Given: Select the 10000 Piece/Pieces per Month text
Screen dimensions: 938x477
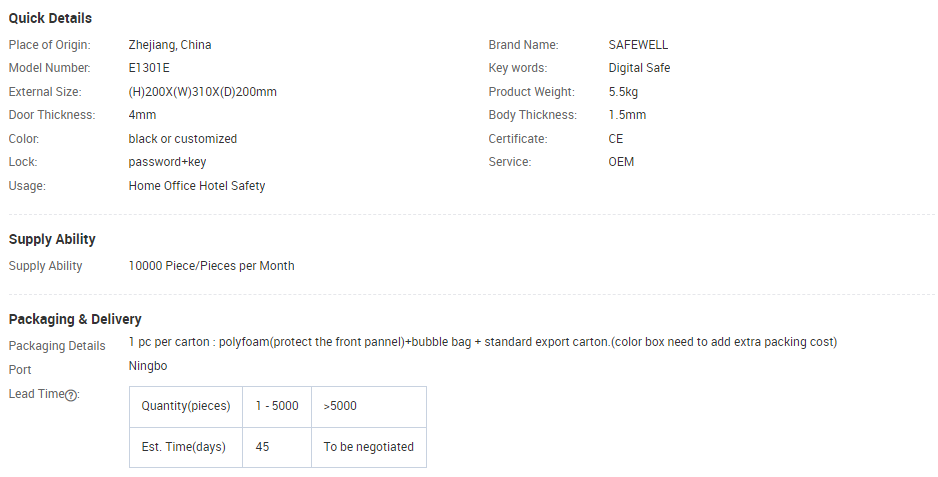Looking at the screenshot, I should [x=211, y=266].
